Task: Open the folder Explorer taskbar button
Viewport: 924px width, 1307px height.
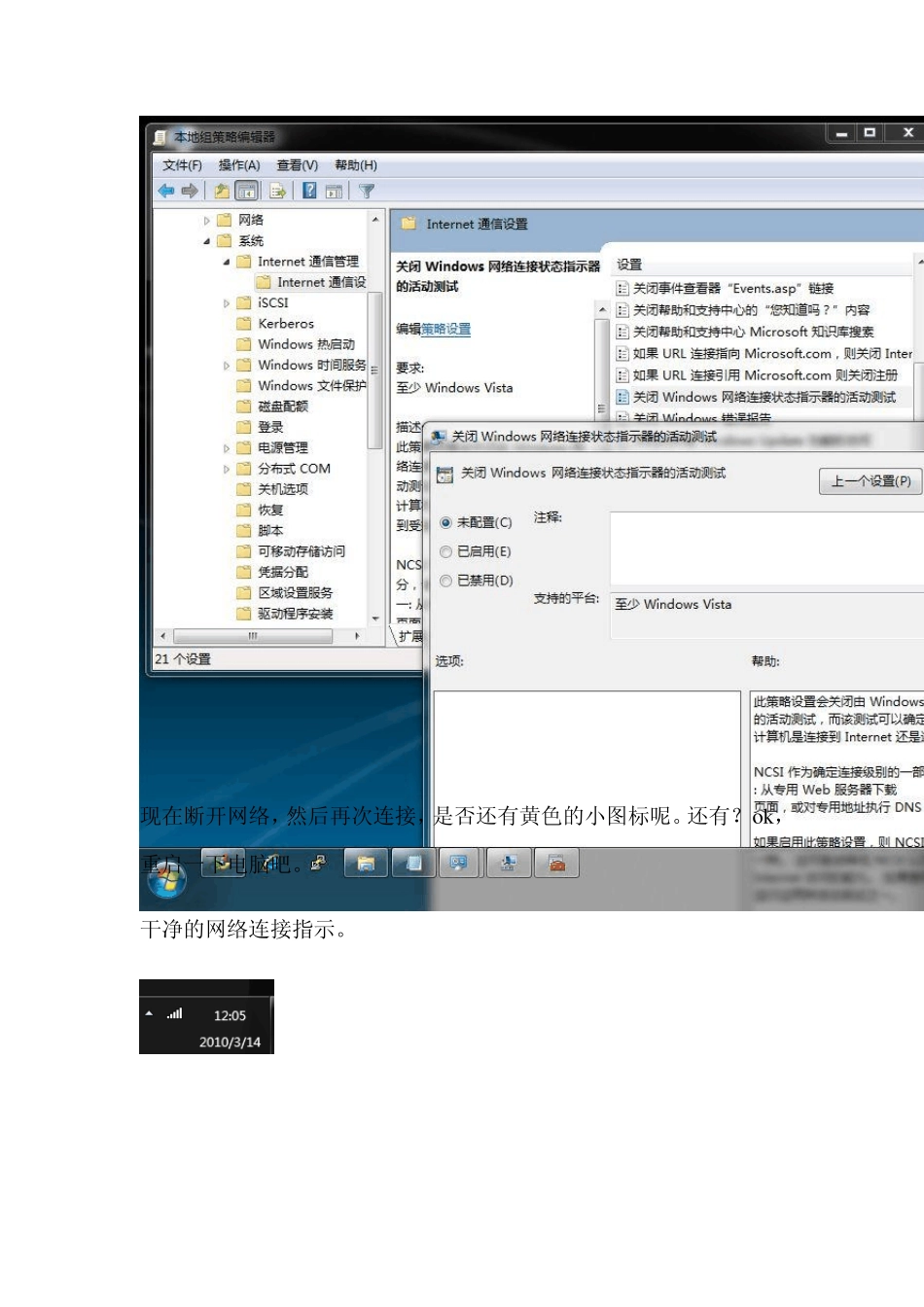Action: coord(366,863)
